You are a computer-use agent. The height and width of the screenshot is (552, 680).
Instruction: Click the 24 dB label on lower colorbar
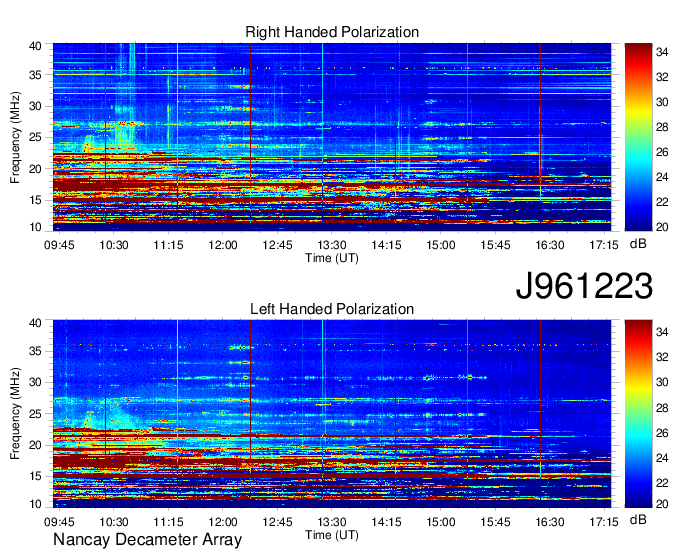click(662, 458)
